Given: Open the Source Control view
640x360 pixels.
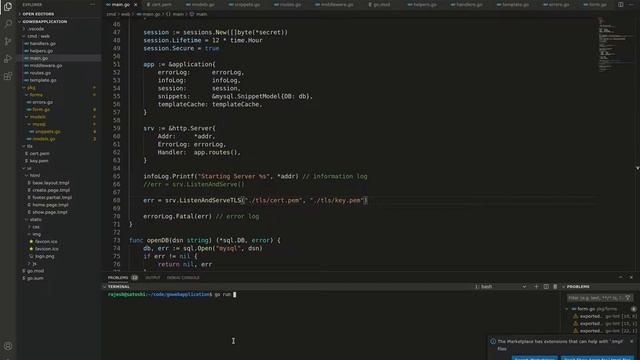Looking at the screenshot, I should point(8,41).
